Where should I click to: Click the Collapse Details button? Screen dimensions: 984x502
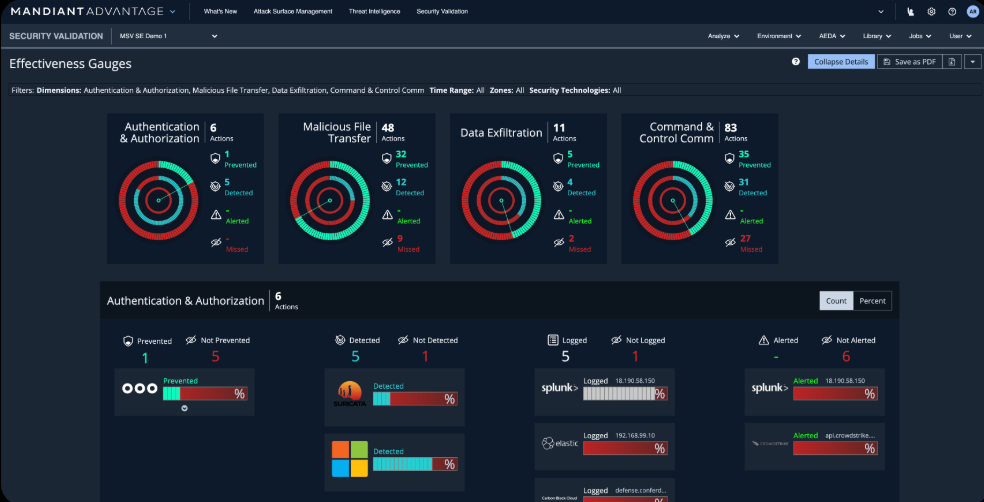point(841,61)
